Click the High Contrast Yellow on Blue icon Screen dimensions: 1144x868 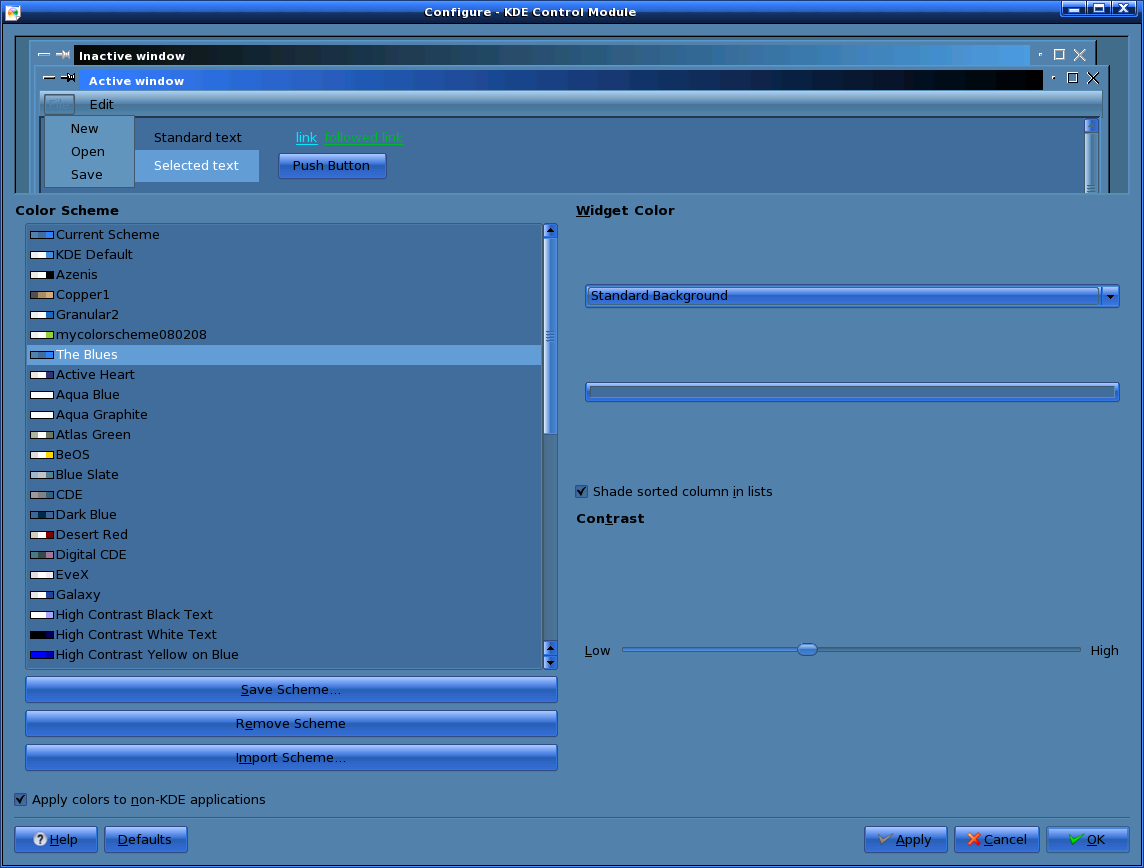42,655
